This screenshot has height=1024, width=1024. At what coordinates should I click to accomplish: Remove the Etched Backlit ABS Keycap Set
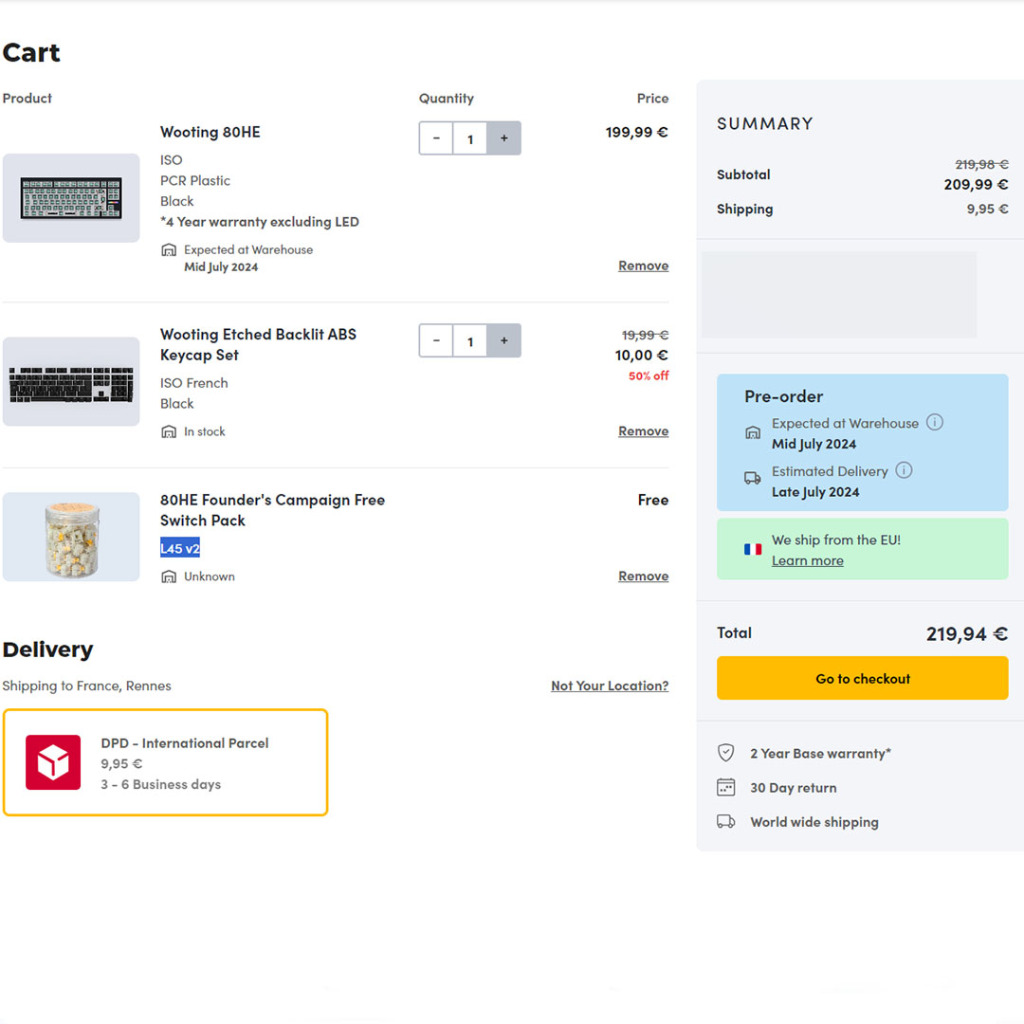(x=643, y=431)
